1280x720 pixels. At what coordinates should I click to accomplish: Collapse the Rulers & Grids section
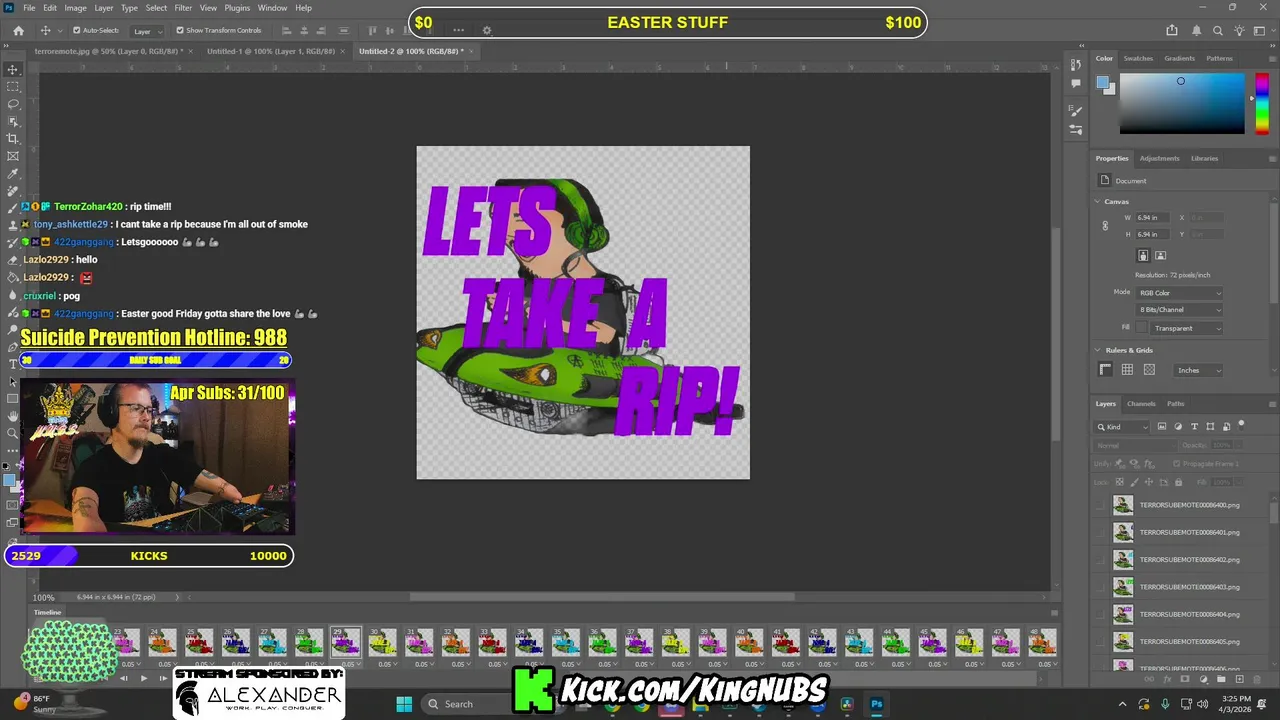pos(1098,350)
